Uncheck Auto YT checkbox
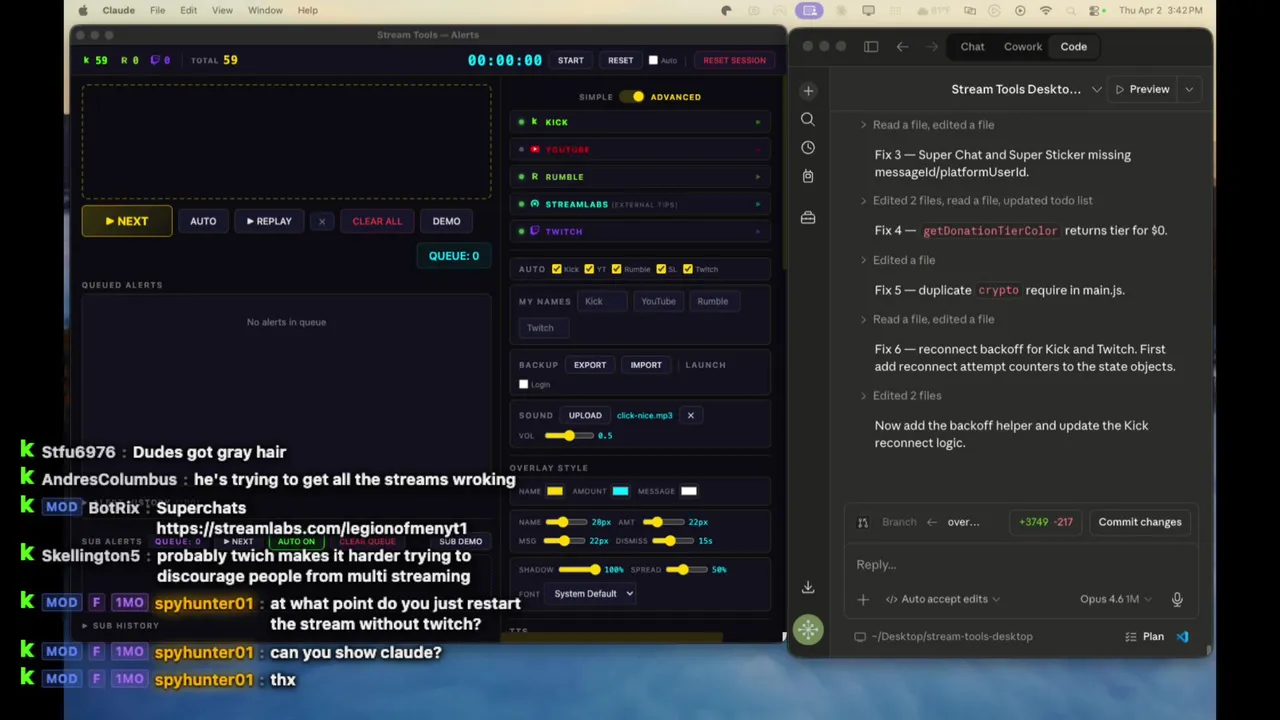The image size is (1280, 720). click(x=588, y=269)
